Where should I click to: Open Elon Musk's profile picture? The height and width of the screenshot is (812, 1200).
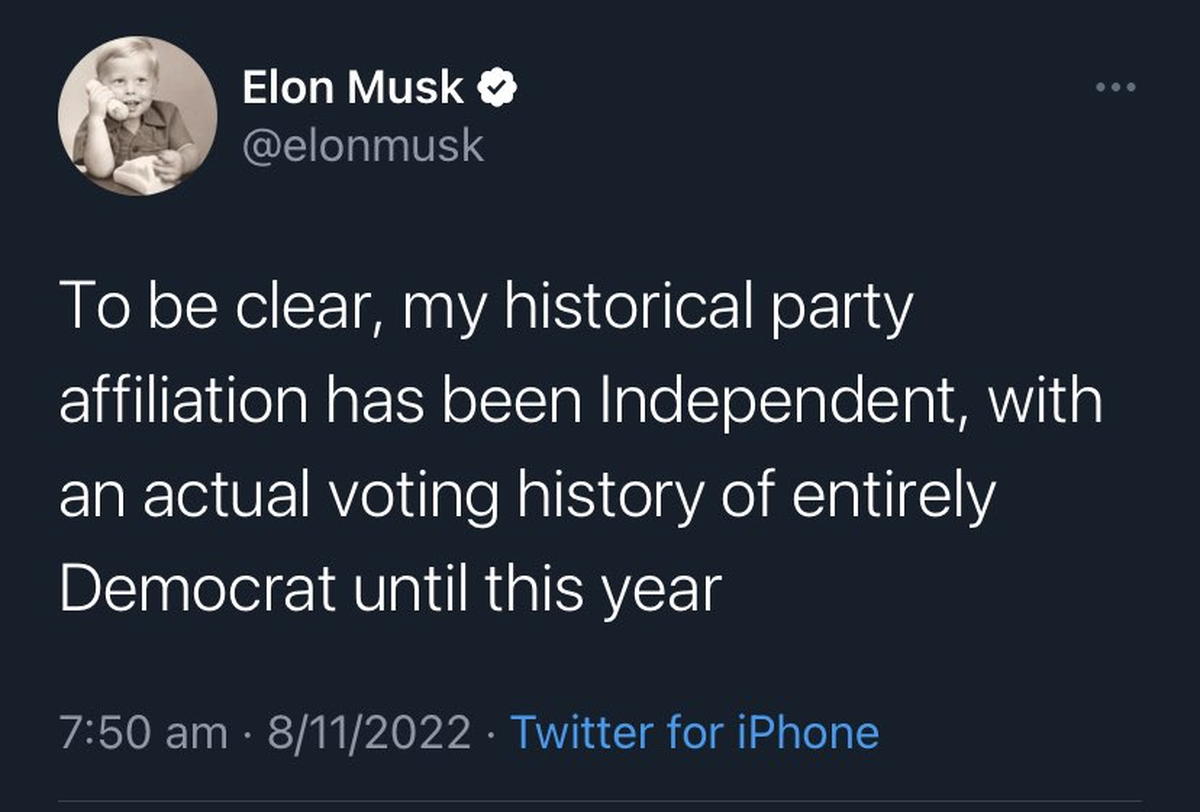[x=137, y=115]
